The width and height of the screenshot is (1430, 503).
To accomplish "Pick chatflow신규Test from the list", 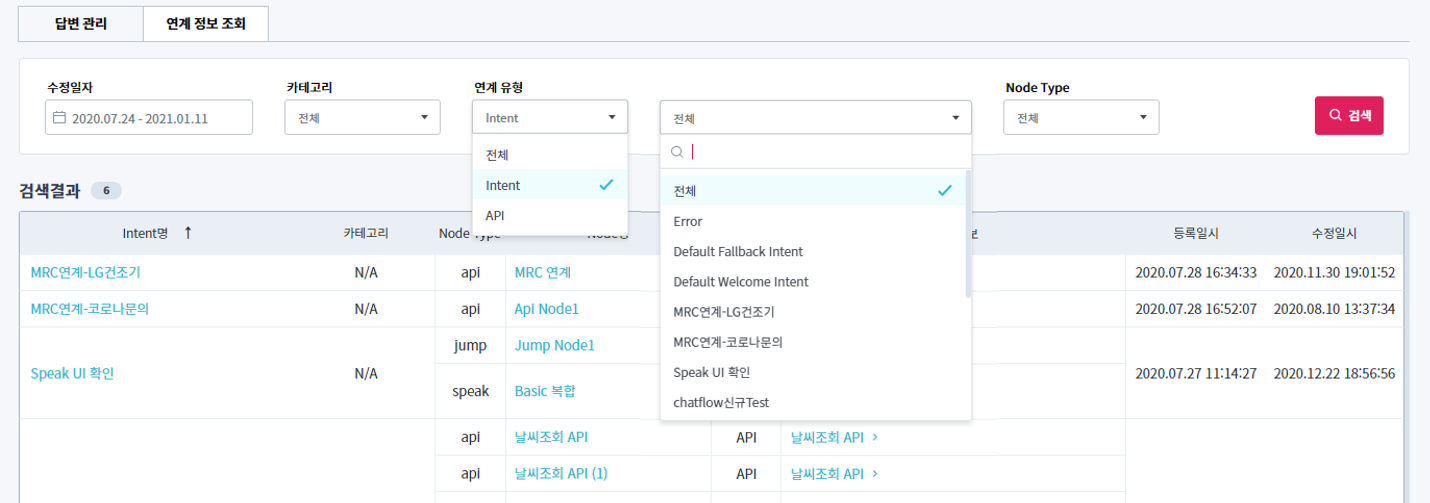I will [720, 403].
